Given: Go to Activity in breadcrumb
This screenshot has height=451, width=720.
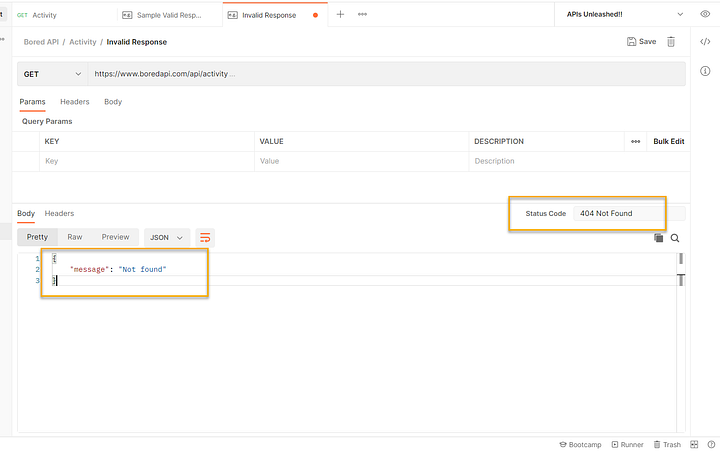Looking at the screenshot, I should [x=83, y=42].
